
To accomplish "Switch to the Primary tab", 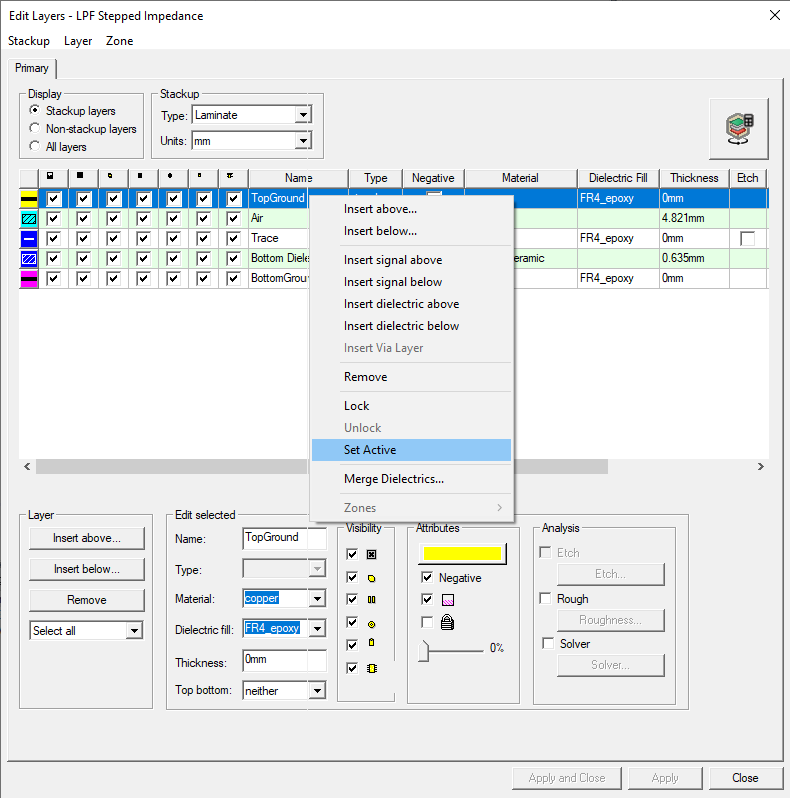I will point(32,68).
